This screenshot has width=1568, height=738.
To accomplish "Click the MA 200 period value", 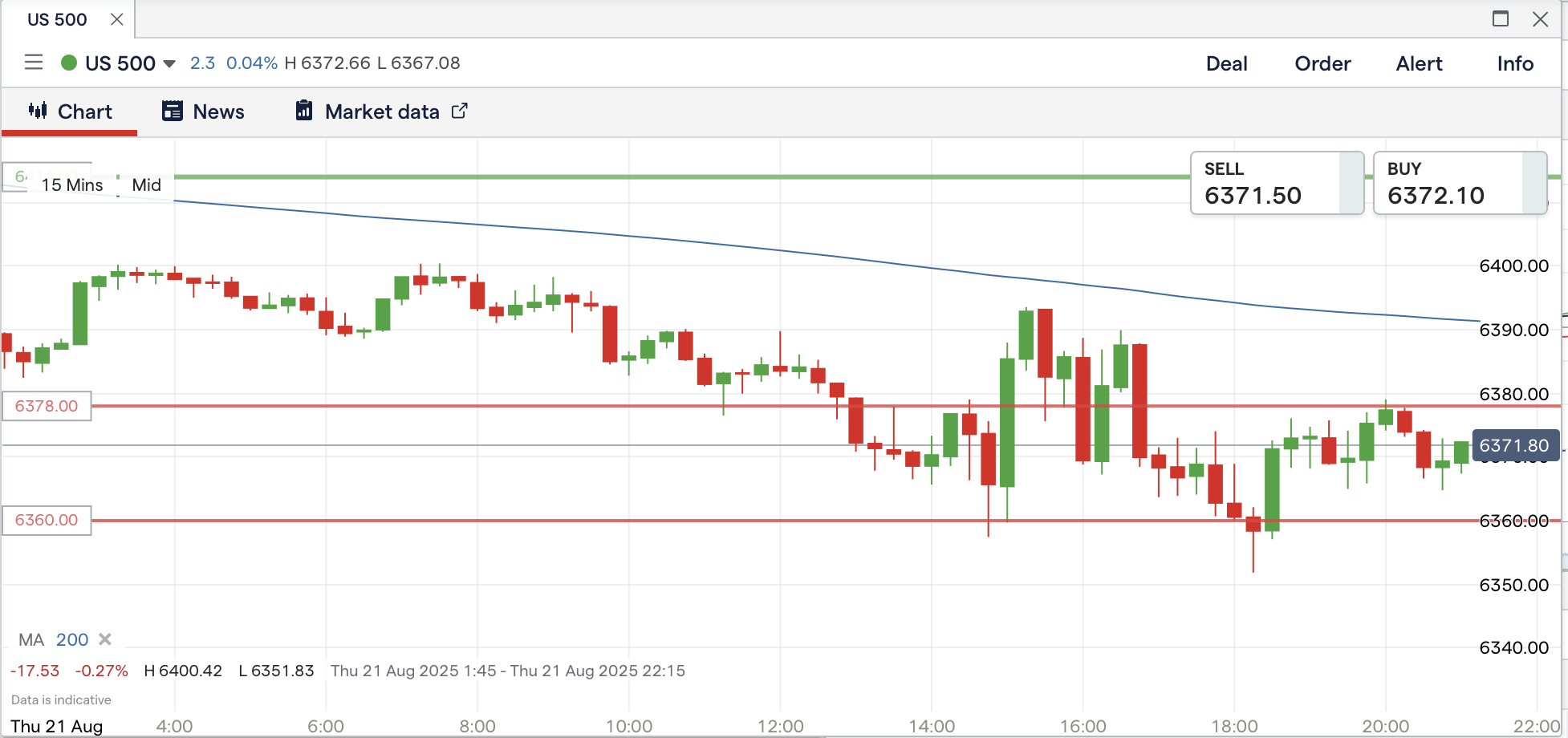I will pyautogui.click(x=72, y=639).
